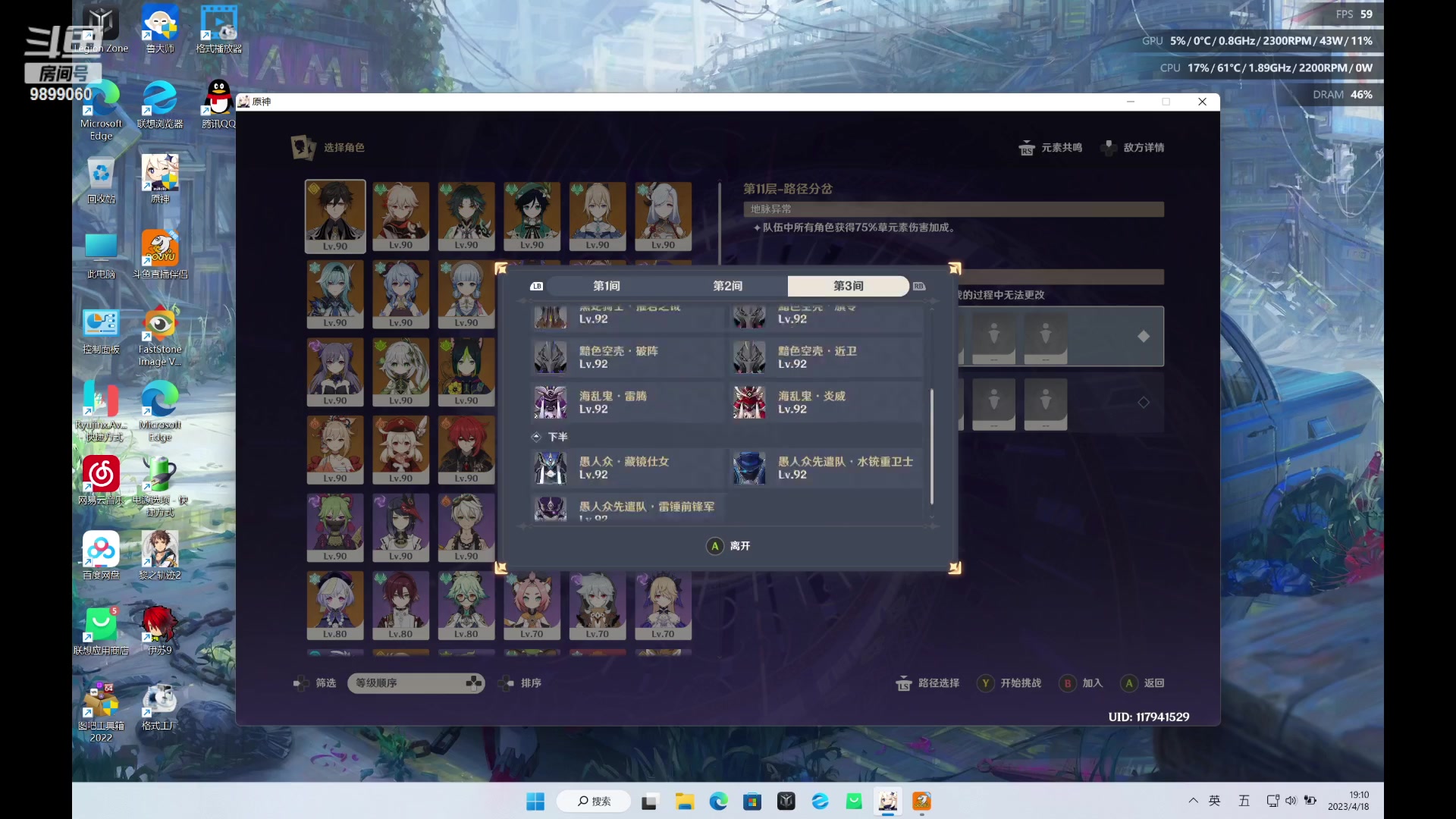Show hidden system tray icons
The height and width of the screenshot is (819, 1456).
tap(1193, 801)
